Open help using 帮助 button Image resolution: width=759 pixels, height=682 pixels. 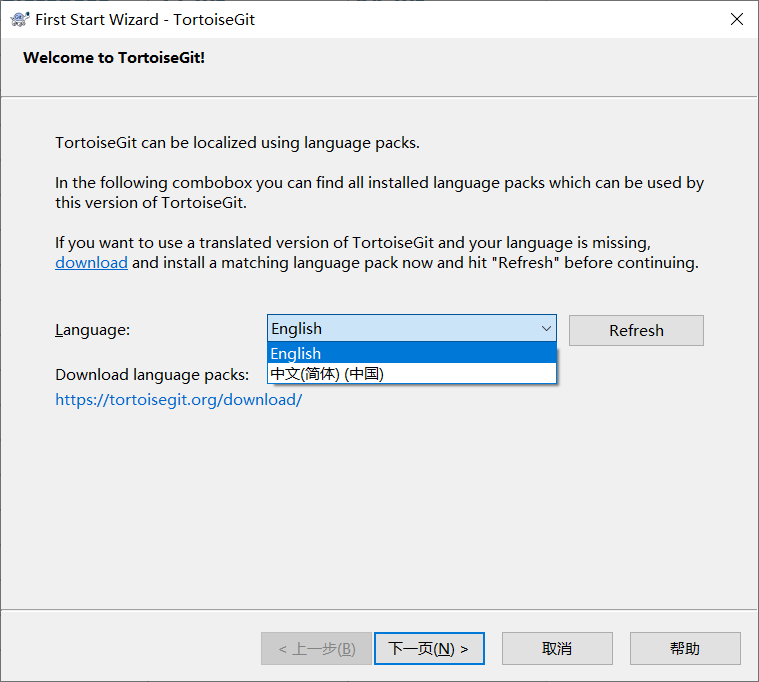[x=685, y=649]
